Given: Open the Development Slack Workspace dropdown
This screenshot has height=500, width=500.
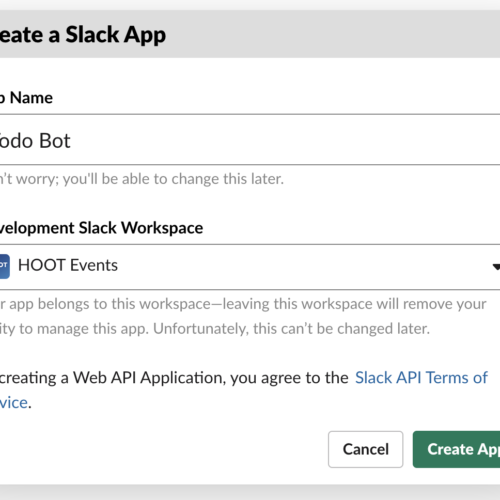Looking at the screenshot, I should pos(250,267).
